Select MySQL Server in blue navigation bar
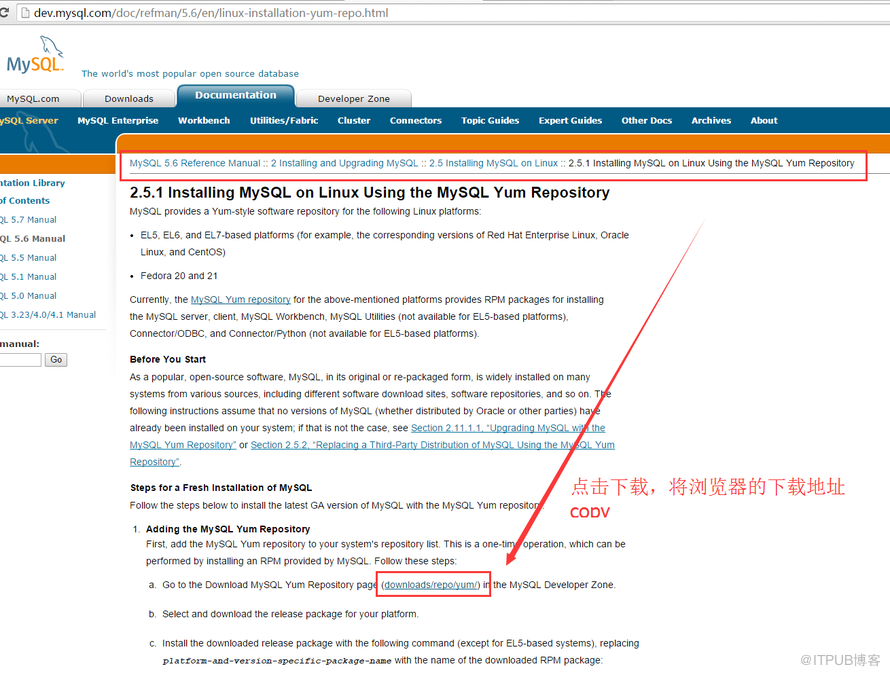Viewport: 890px width, 675px height. pos(29,120)
